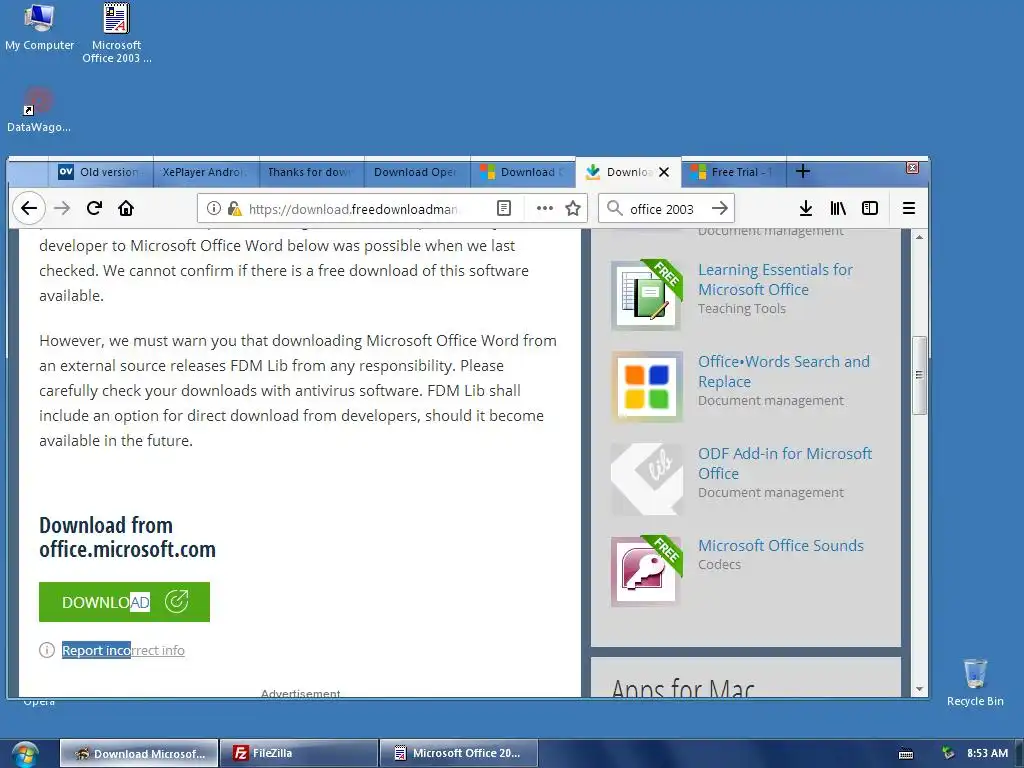Switch to the Free Trial tab
The image size is (1024, 768).
[x=733, y=172]
